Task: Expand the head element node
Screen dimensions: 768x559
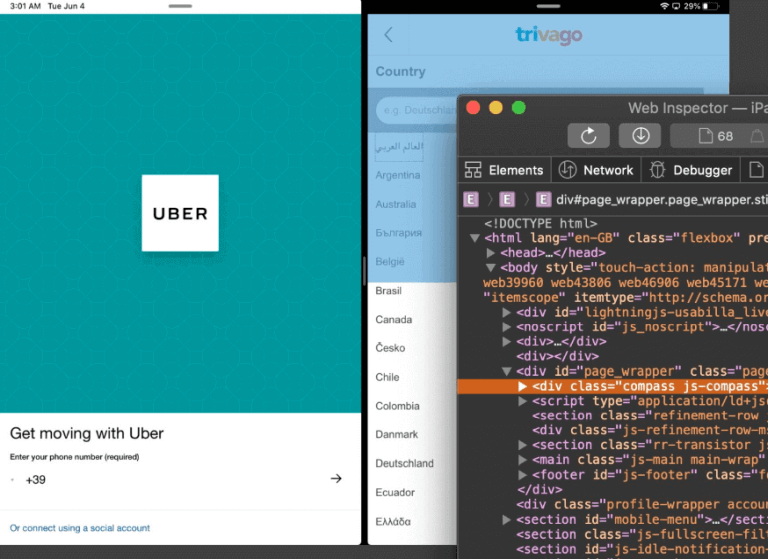Action: [x=490, y=253]
